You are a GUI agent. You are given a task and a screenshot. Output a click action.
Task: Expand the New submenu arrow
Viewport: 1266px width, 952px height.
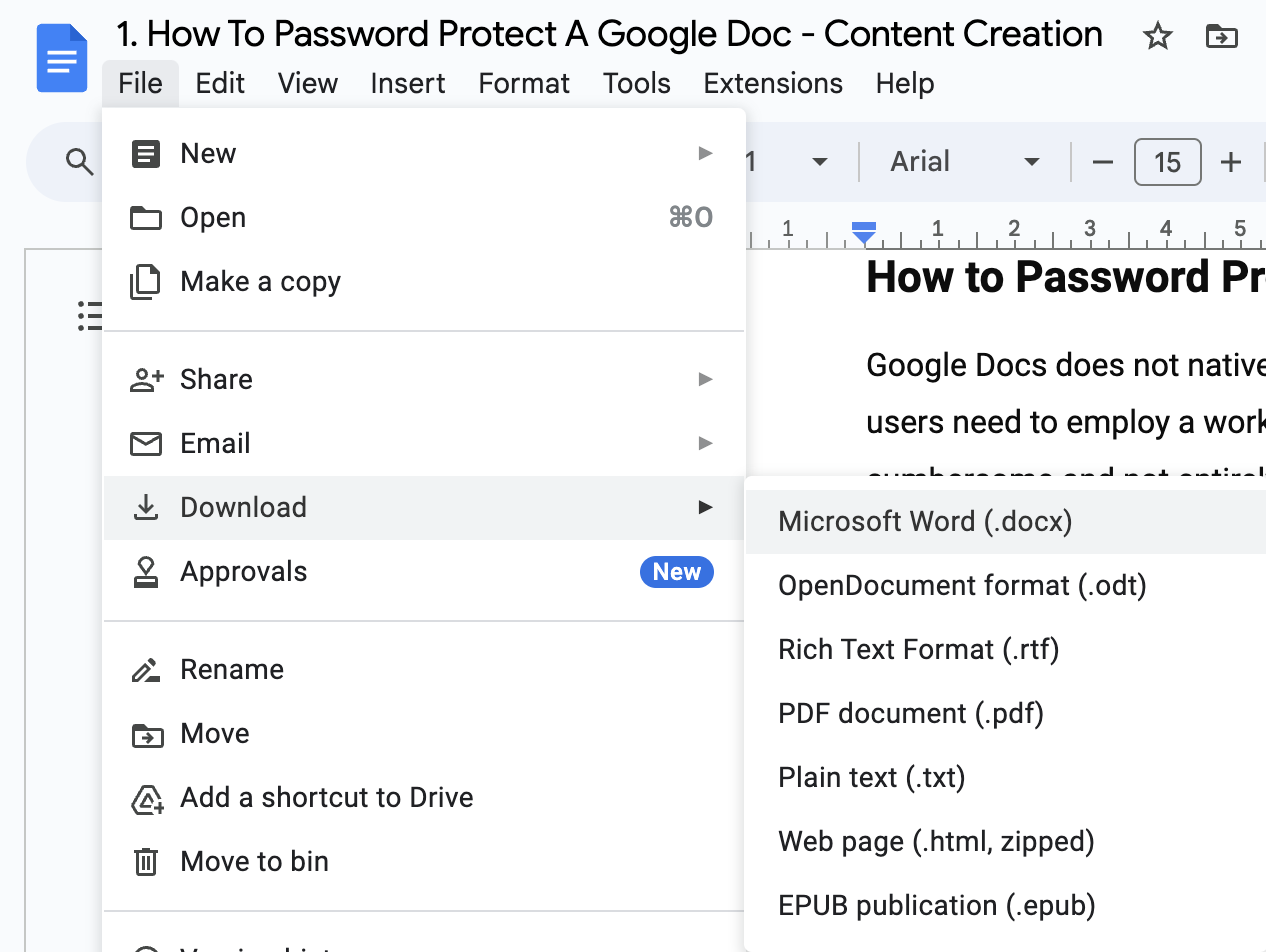pyautogui.click(x=705, y=153)
